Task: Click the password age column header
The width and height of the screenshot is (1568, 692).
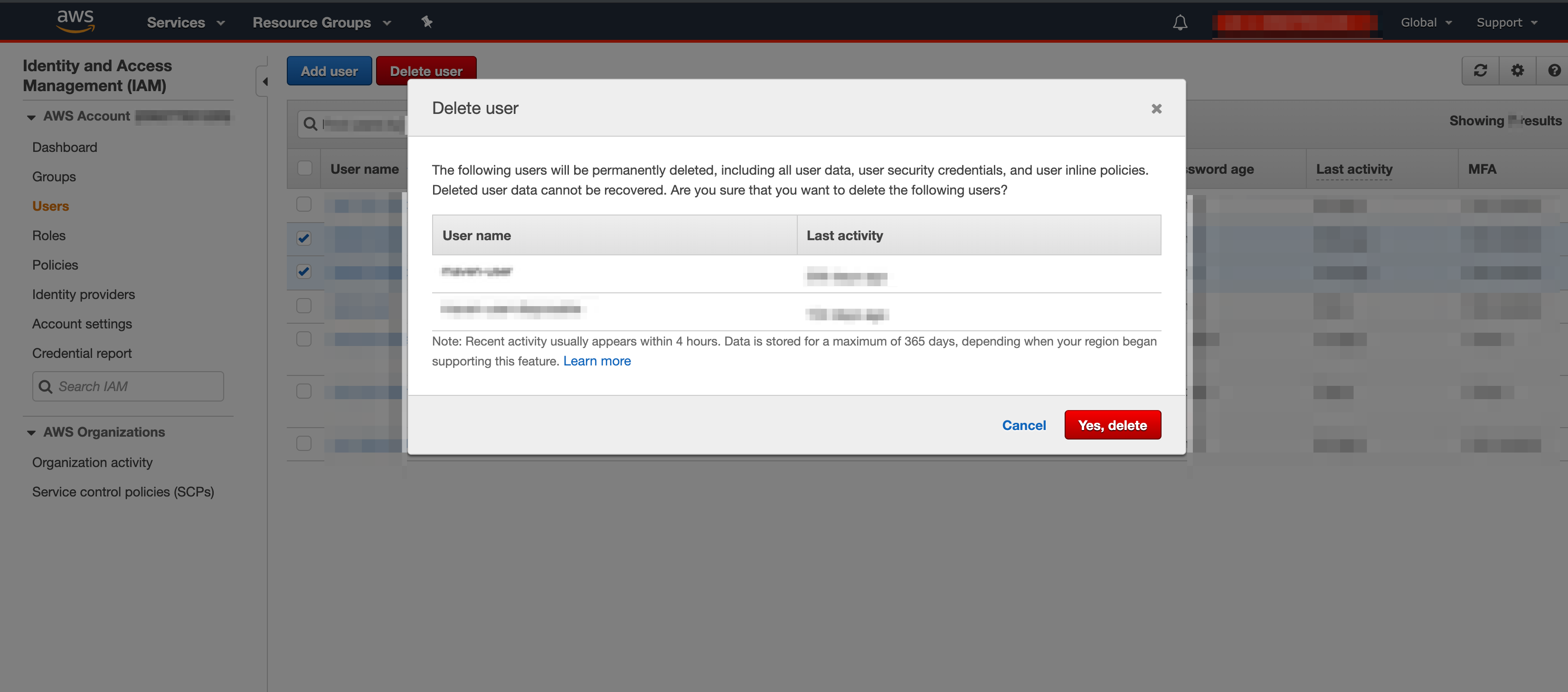Action: (x=1220, y=169)
